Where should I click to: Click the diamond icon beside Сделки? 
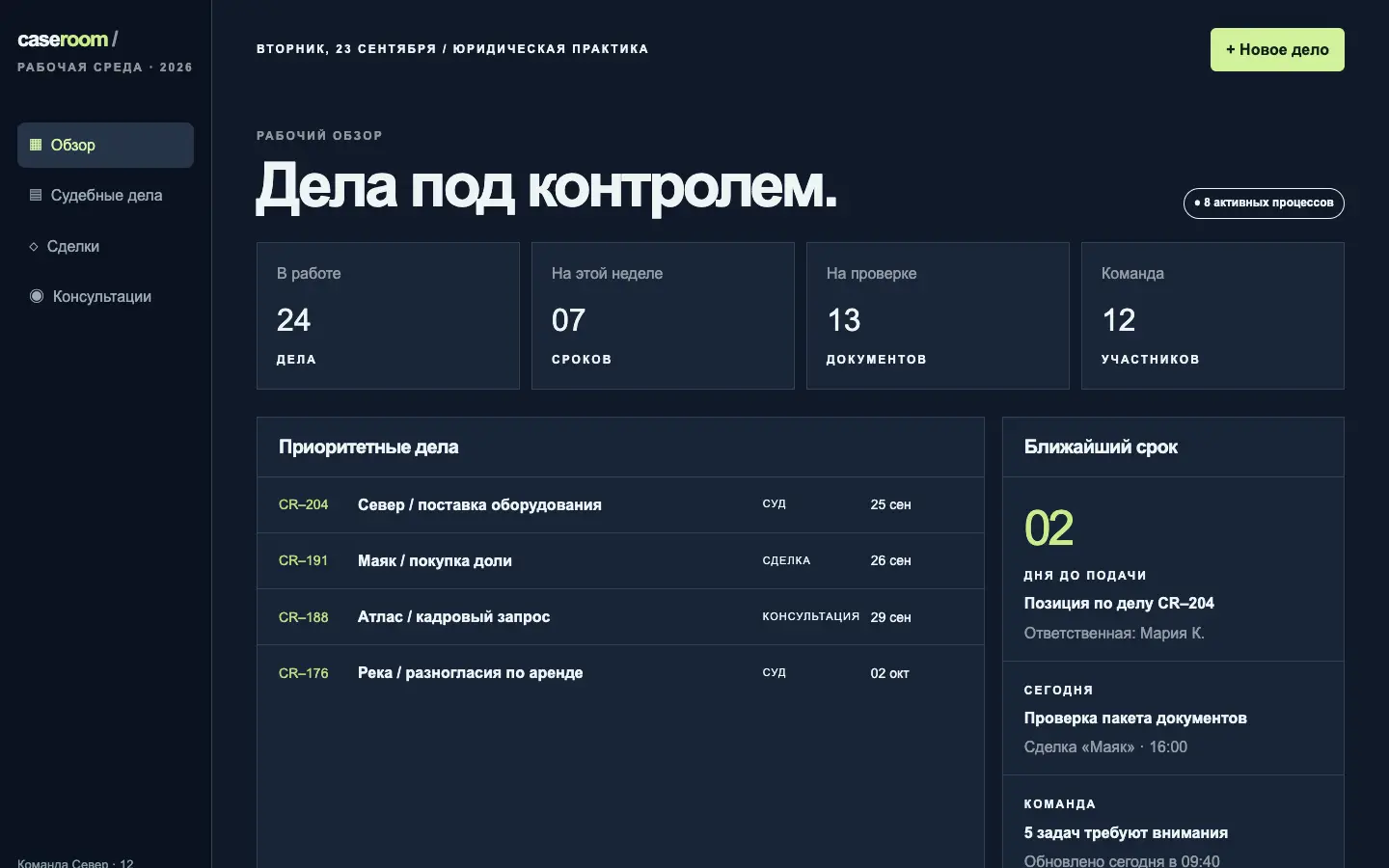coord(34,247)
